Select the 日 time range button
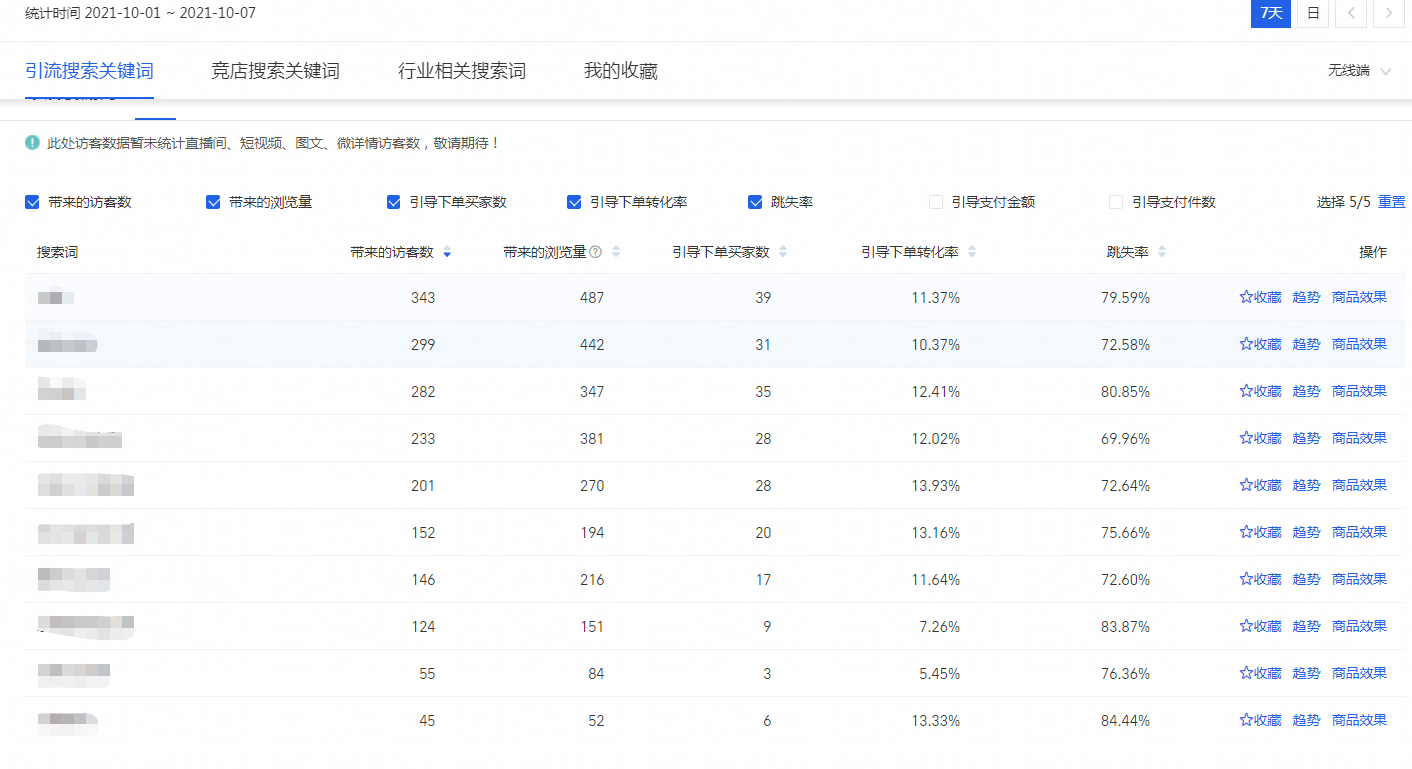This screenshot has width=1412, height=769. (x=1313, y=13)
